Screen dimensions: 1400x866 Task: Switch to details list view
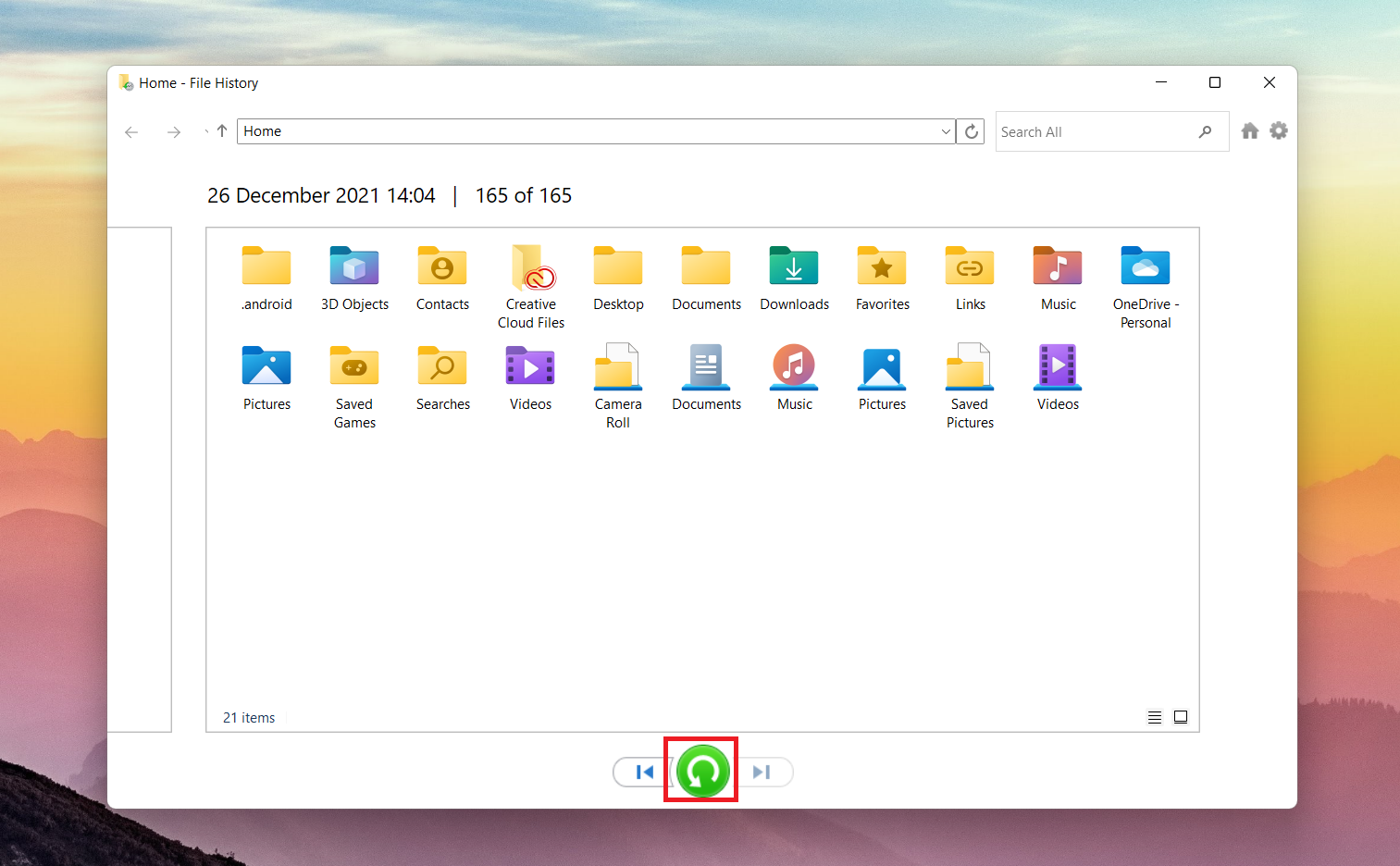[x=1154, y=716]
